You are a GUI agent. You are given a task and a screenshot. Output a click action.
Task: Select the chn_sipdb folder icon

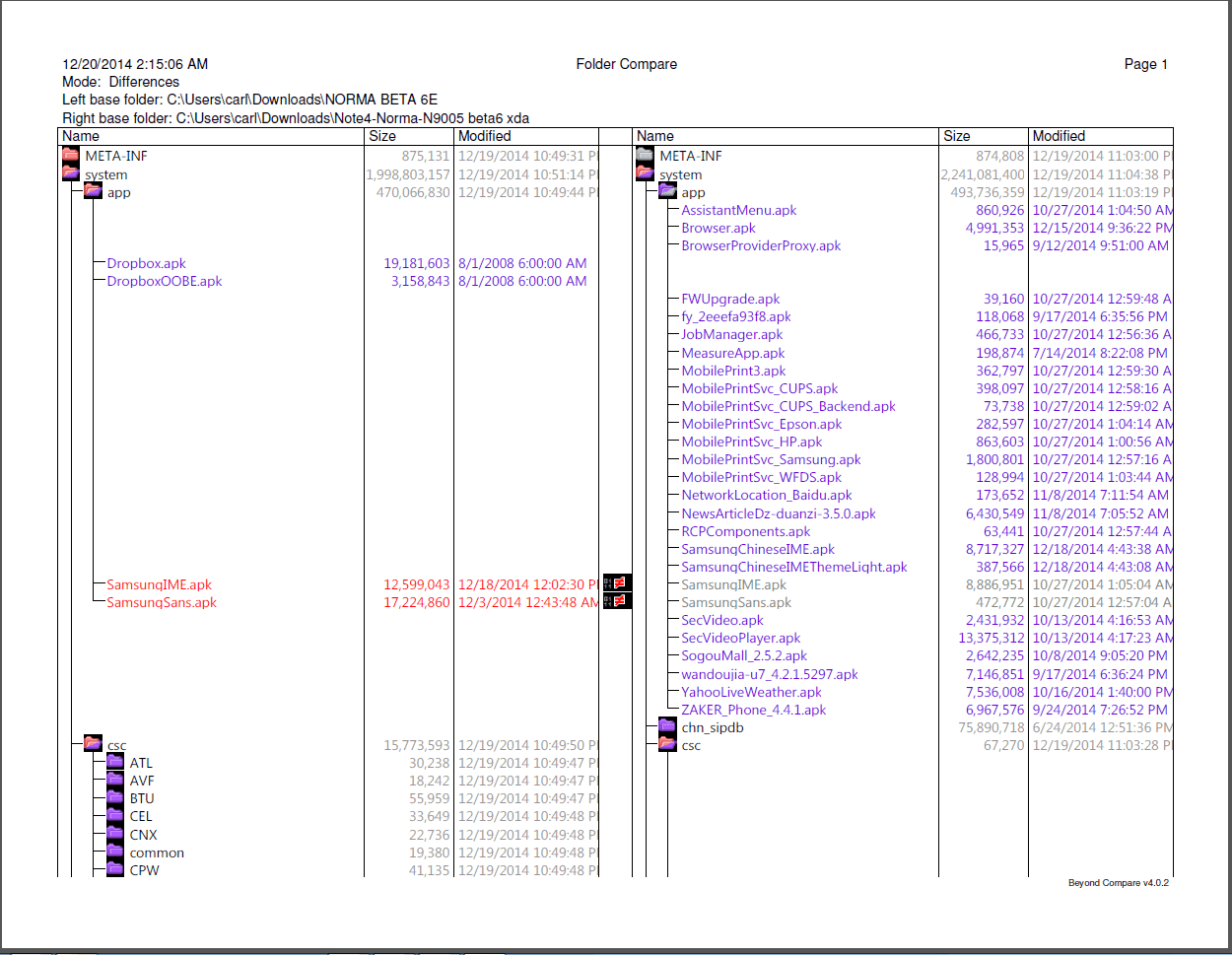pos(668,725)
